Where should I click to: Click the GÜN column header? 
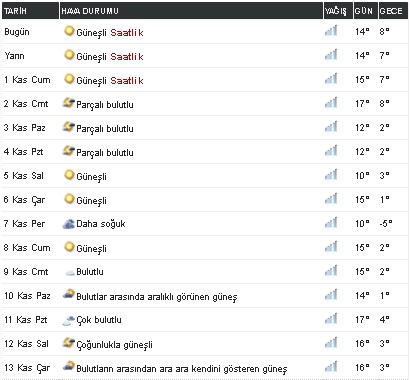tap(365, 11)
